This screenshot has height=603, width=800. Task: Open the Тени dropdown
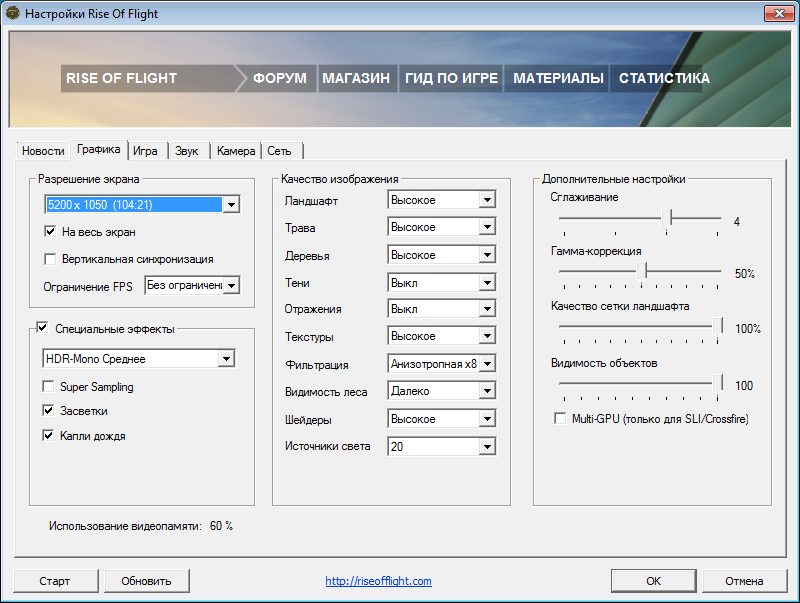[x=441, y=282]
